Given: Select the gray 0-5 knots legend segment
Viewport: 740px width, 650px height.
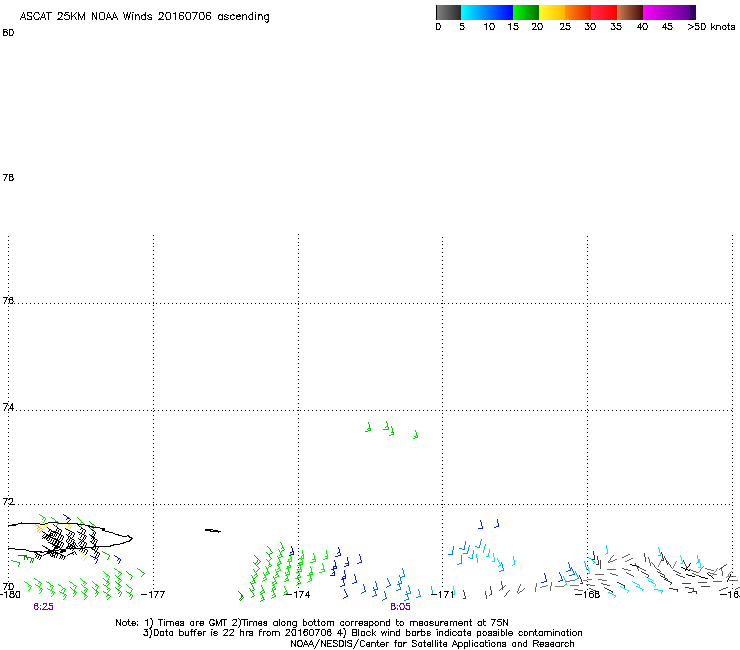Looking at the screenshot, I should coord(448,12).
